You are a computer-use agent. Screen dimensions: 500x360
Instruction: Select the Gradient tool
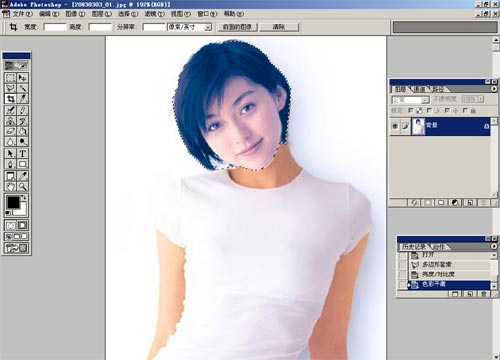(22, 131)
